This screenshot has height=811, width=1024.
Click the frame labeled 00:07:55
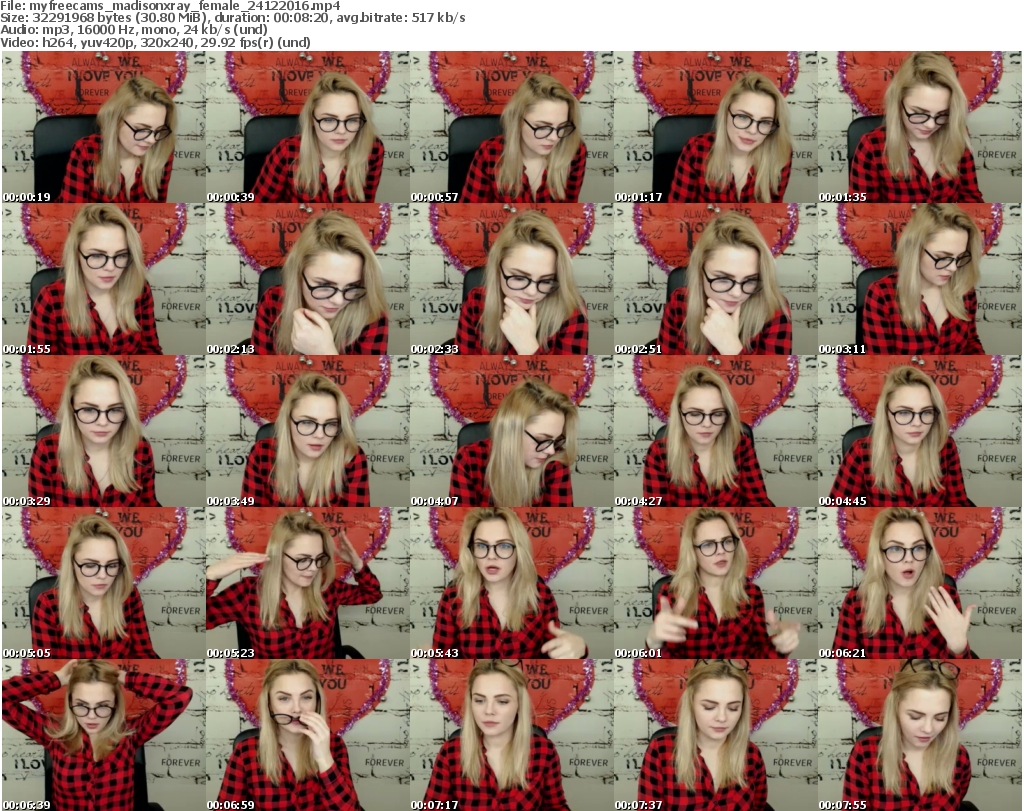click(920, 735)
